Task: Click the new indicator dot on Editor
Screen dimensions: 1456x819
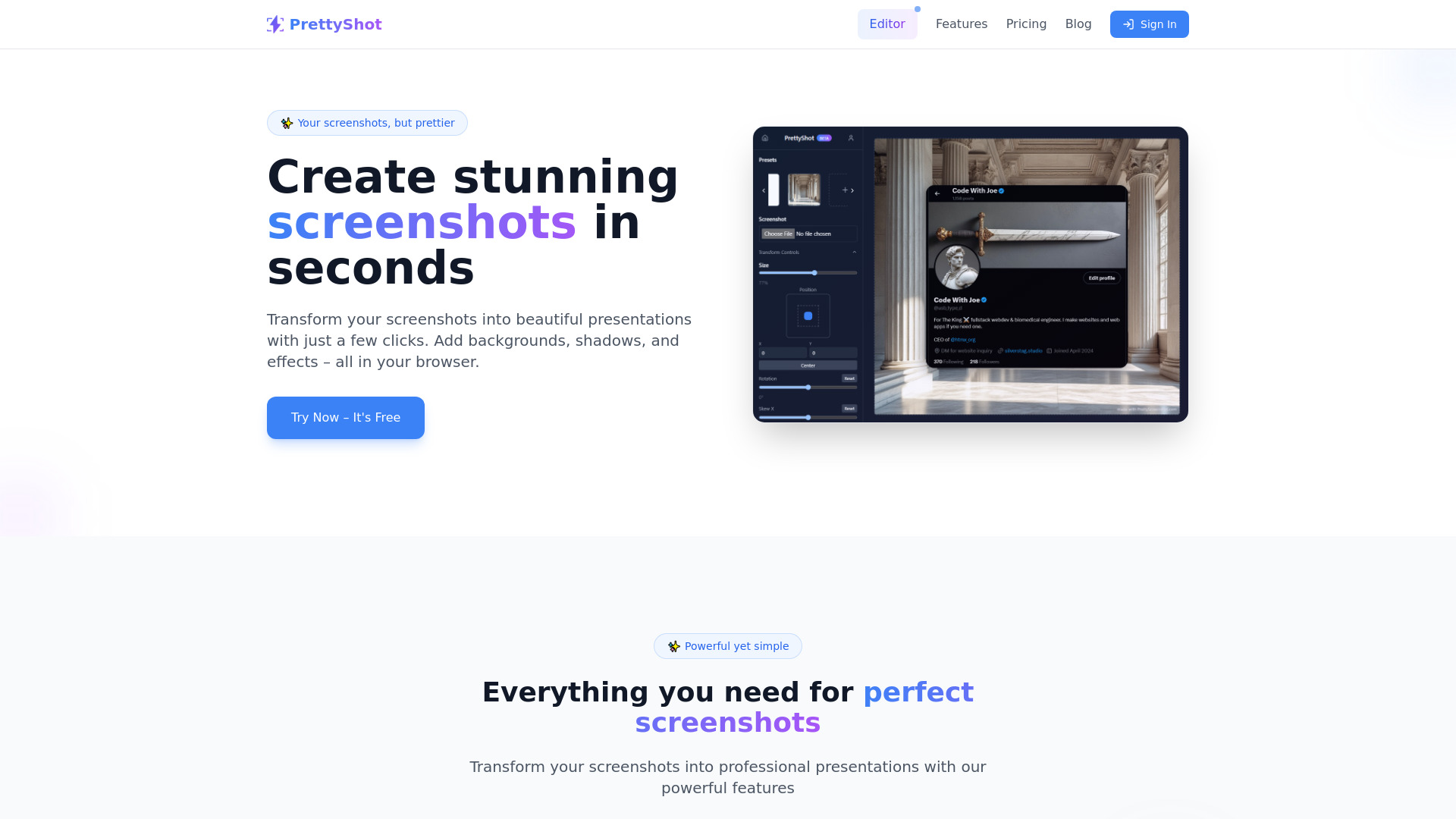Action: [x=917, y=9]
